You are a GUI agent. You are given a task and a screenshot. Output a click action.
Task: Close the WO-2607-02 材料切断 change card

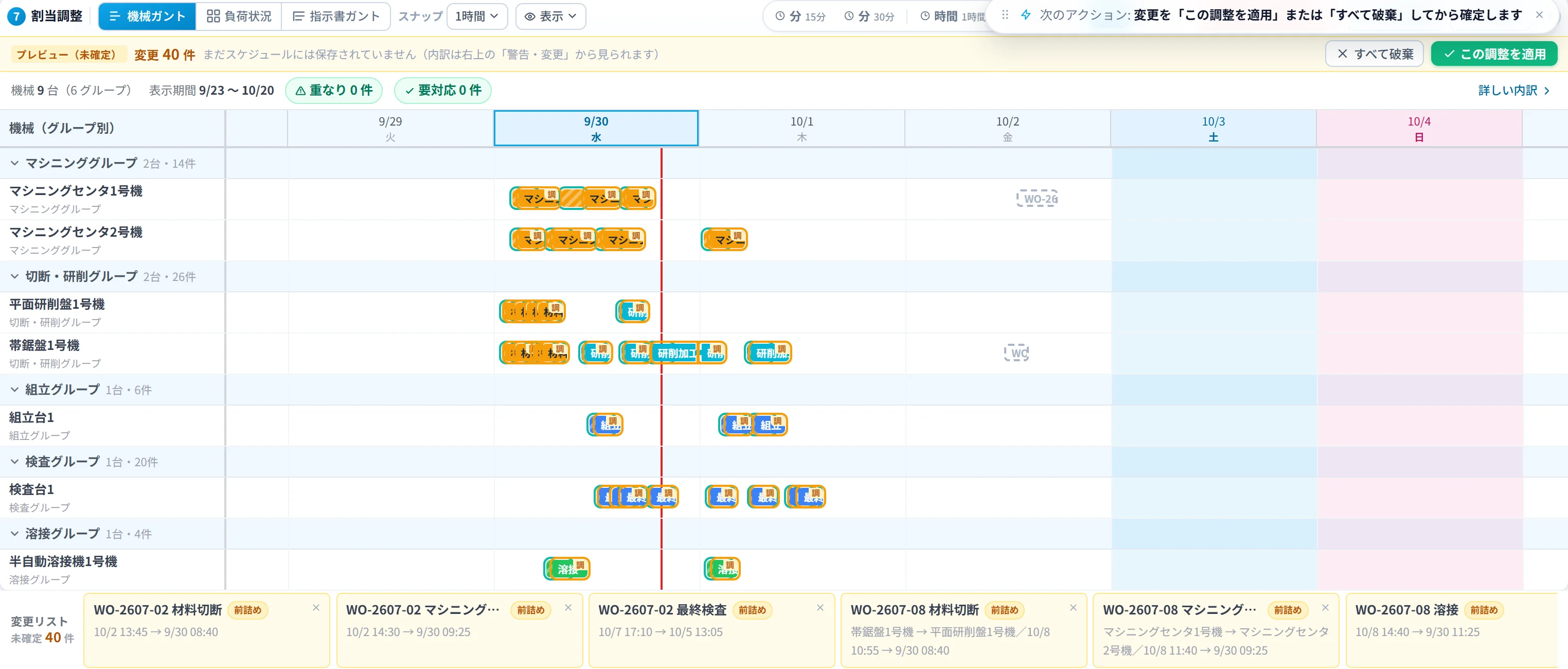[316, 608]
